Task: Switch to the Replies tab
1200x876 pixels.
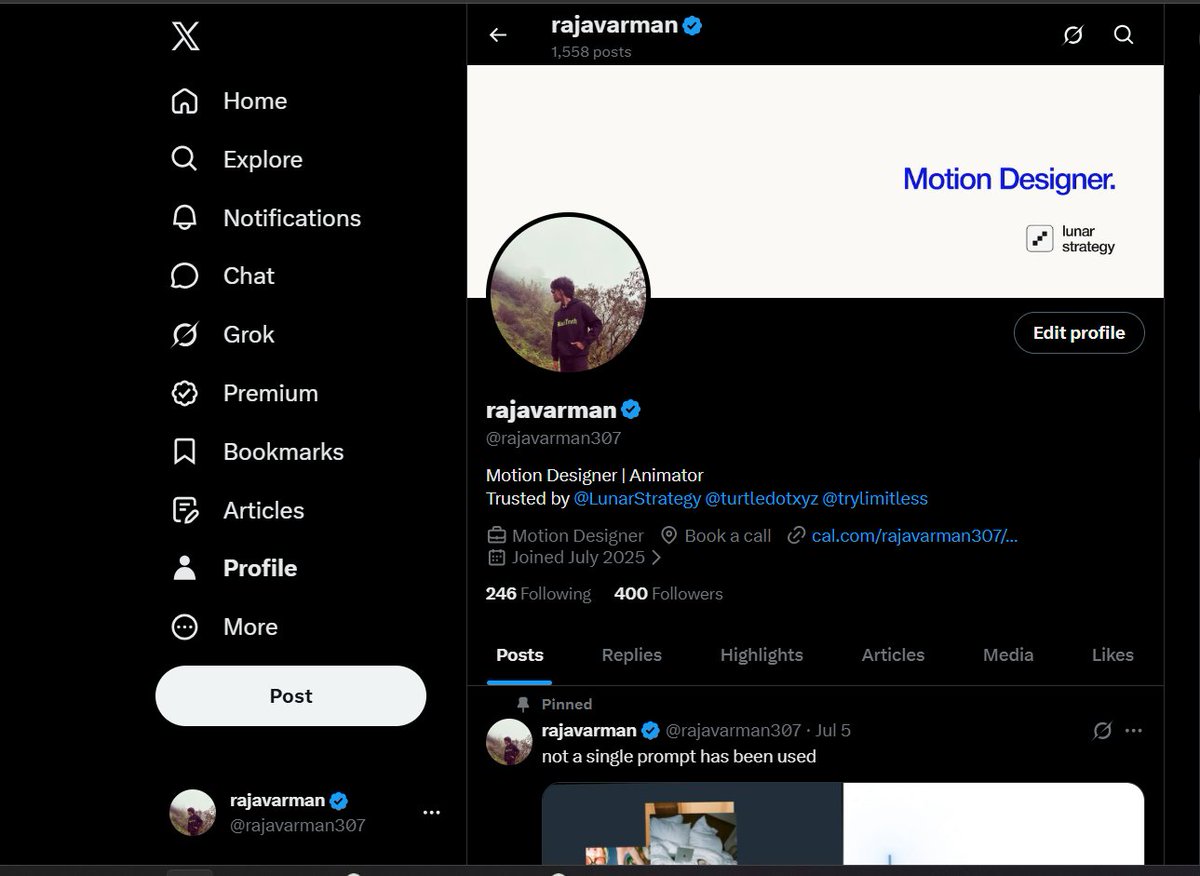Action: point(632,655)
